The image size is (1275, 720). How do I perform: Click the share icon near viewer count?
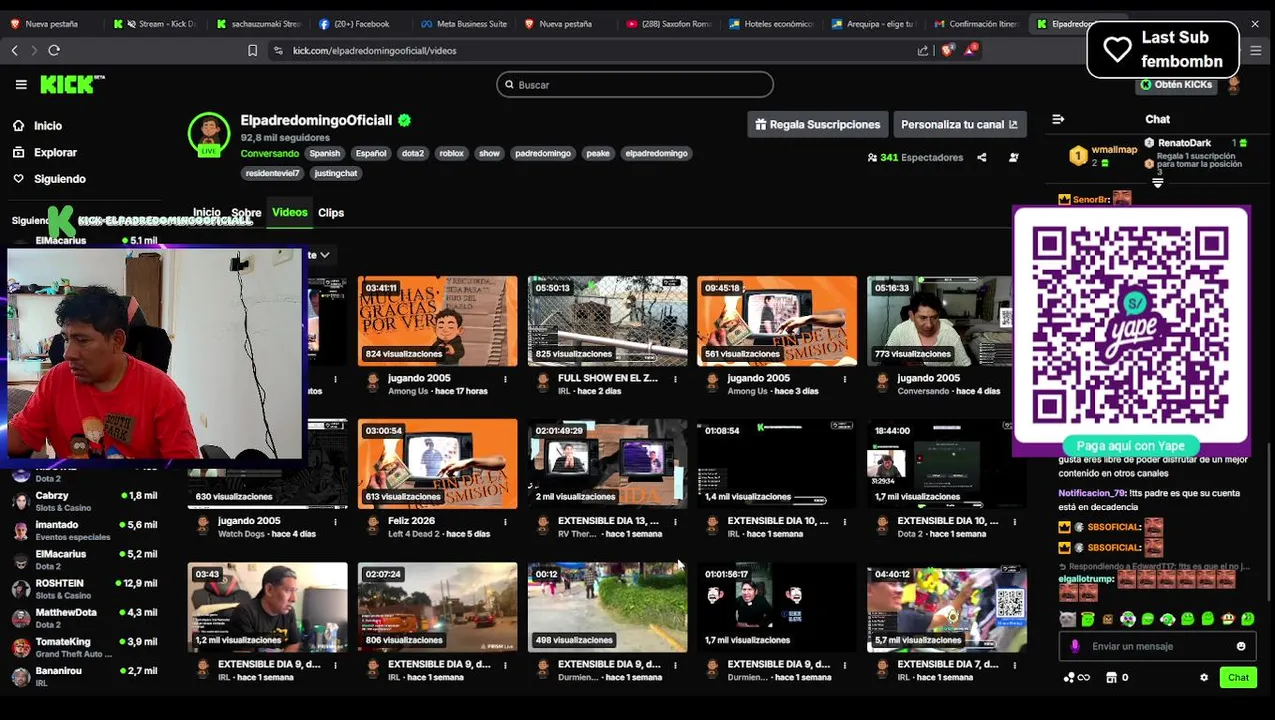point(981,157)
